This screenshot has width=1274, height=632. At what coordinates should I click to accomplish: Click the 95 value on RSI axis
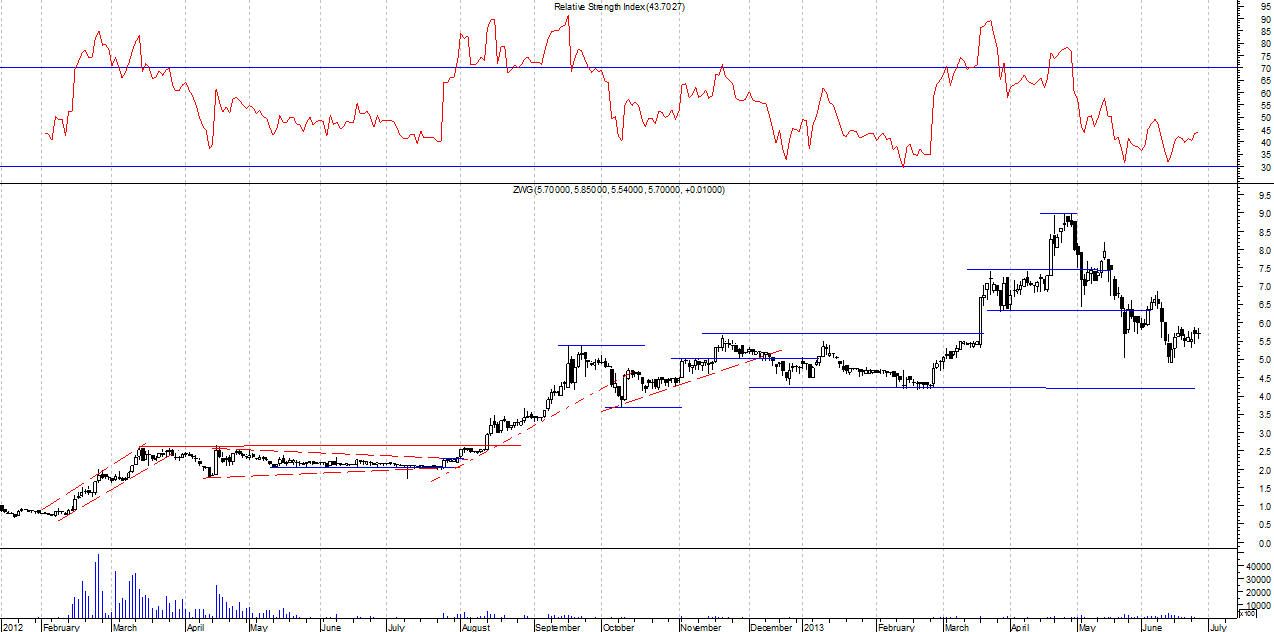[x=1265, y=6]
